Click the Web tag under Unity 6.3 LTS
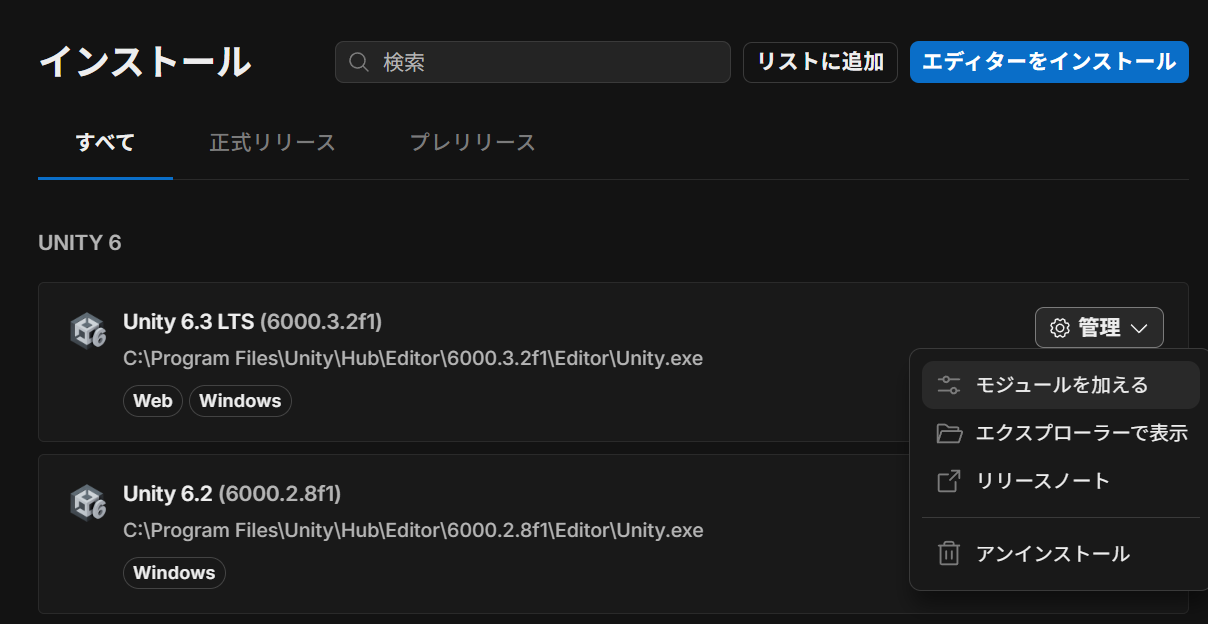This screenshot has width=1208, height=624. (153, 401)
